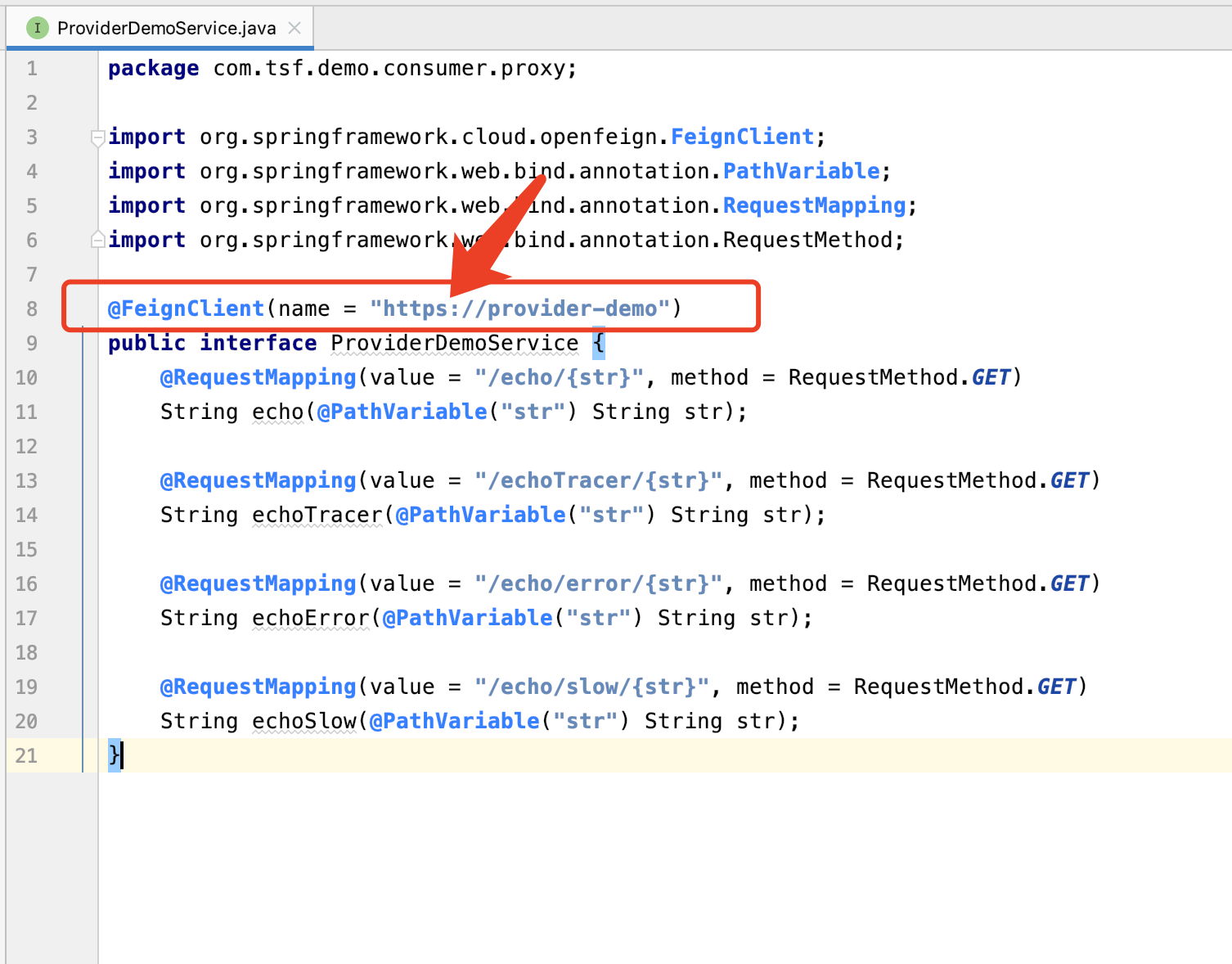This screenshot has width=1232, height=964.
Task: Click the opening brace on line 9
Action: click(x=598, y=343)
